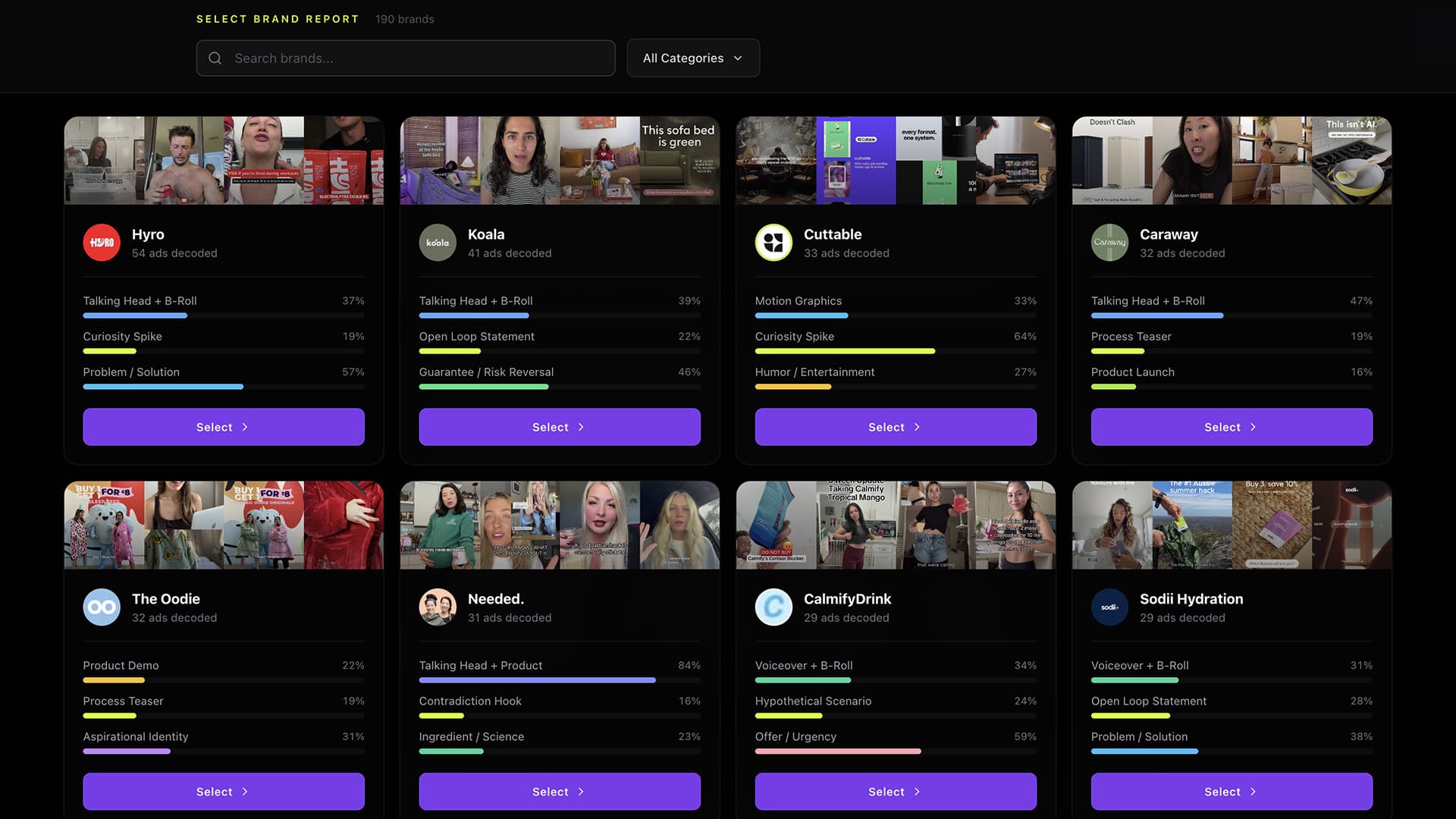Image resolution: width=1456 pixels, height=819 pixels.
Task: Click the Sodii Hydration brand logo
Action: (1109, 607)
